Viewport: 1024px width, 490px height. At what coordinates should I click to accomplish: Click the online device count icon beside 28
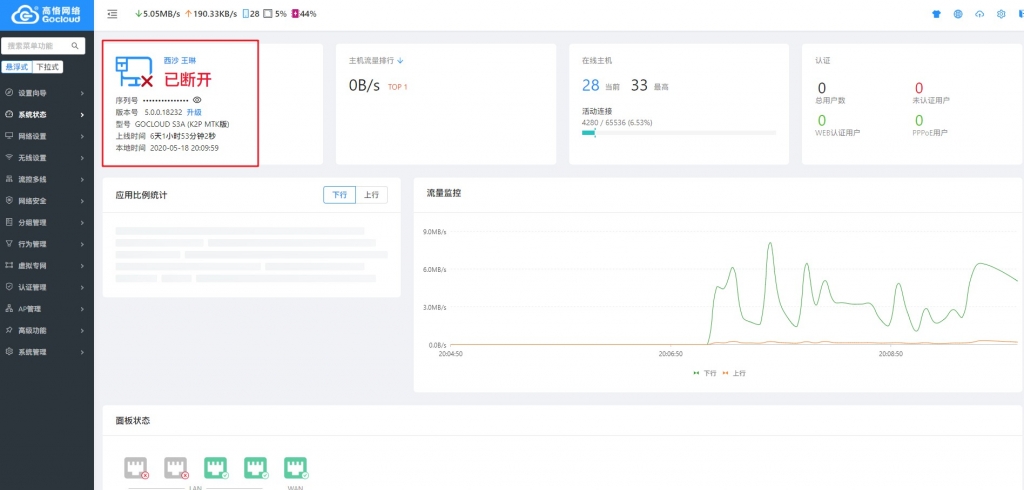pos(246,14)
